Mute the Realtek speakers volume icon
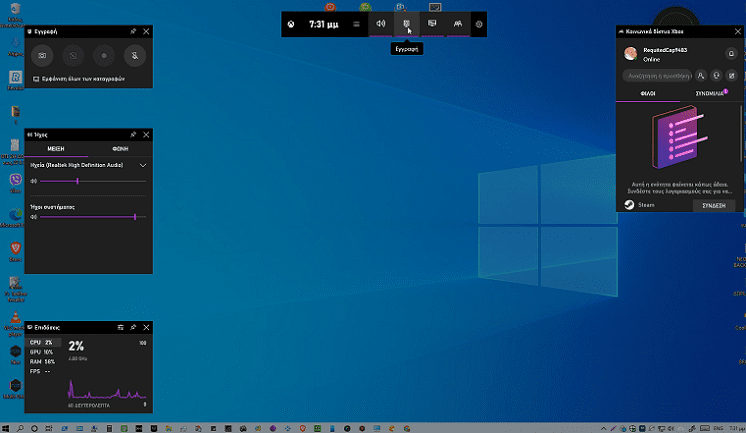Screen dimensions: 746x433 coord(33,181)
